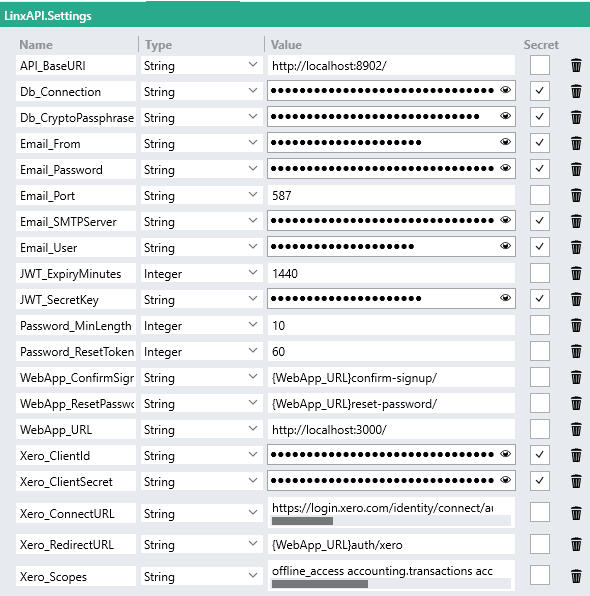
Task: Open Type dropdown for Email_Port
Action: [201, 195]
